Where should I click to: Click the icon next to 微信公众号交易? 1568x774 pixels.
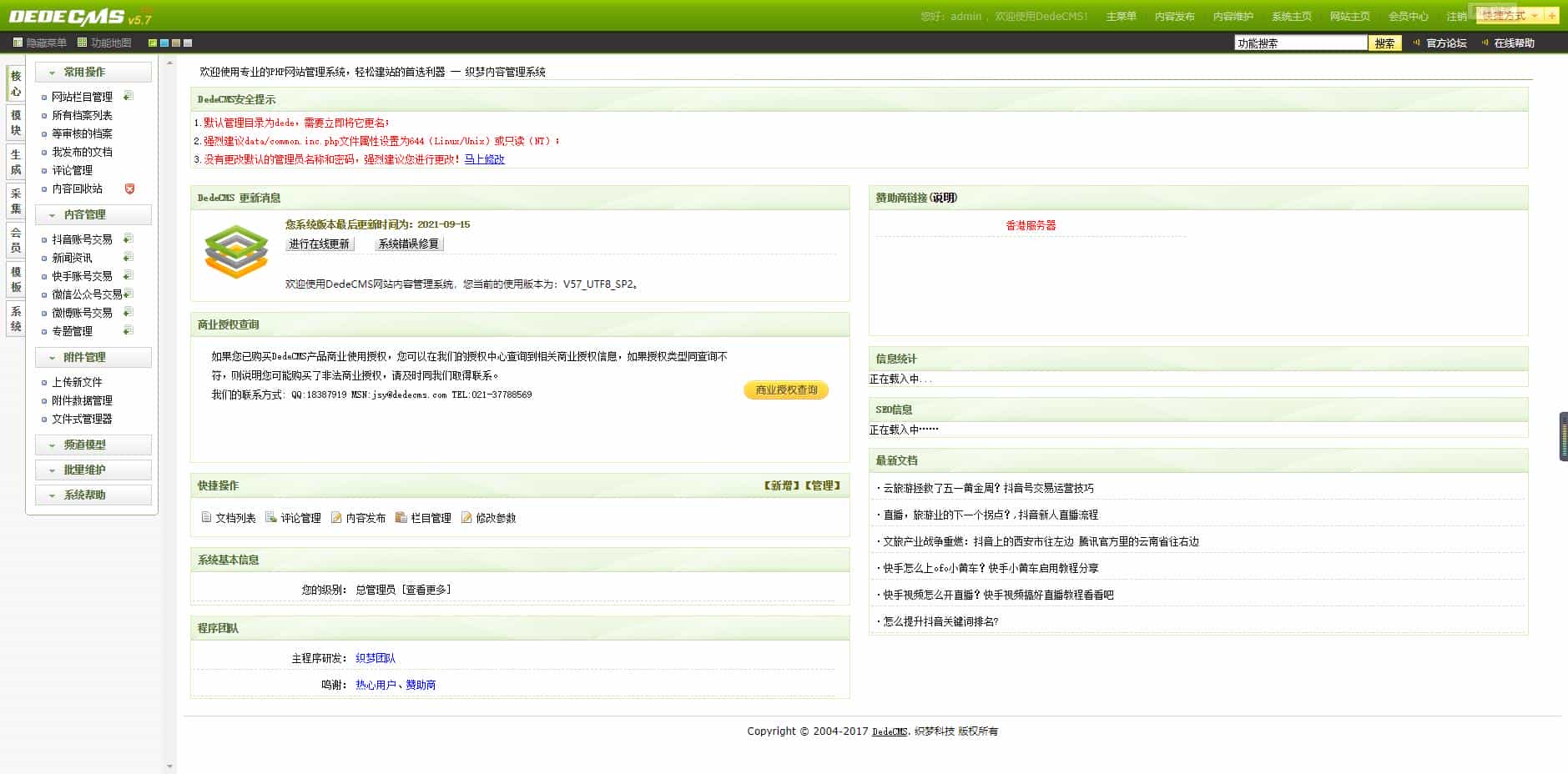(x=129, y=294)
